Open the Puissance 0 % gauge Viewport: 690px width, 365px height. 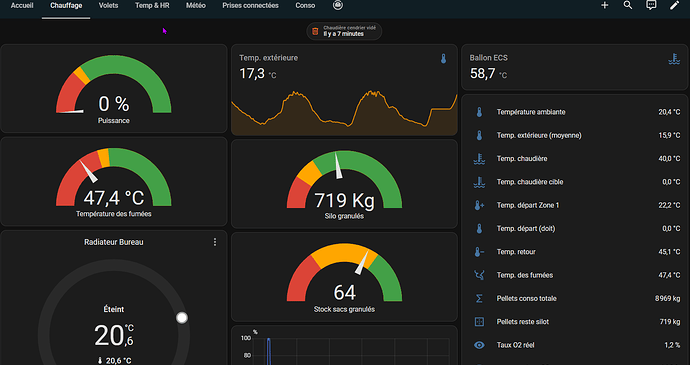click(114, 88)
